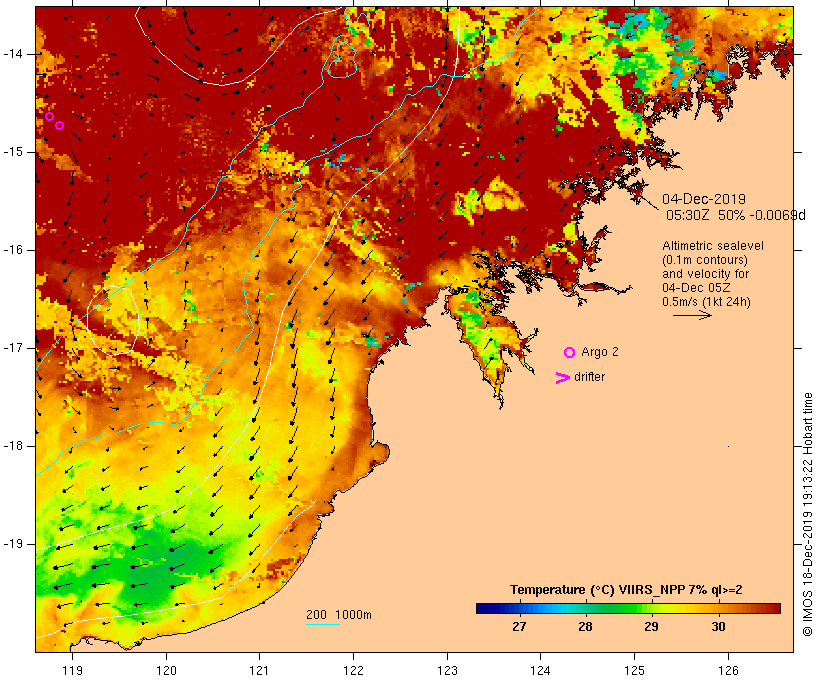Click the cyan 200m contour legend line
Viewport: 820px width, 680px height.
323,624
